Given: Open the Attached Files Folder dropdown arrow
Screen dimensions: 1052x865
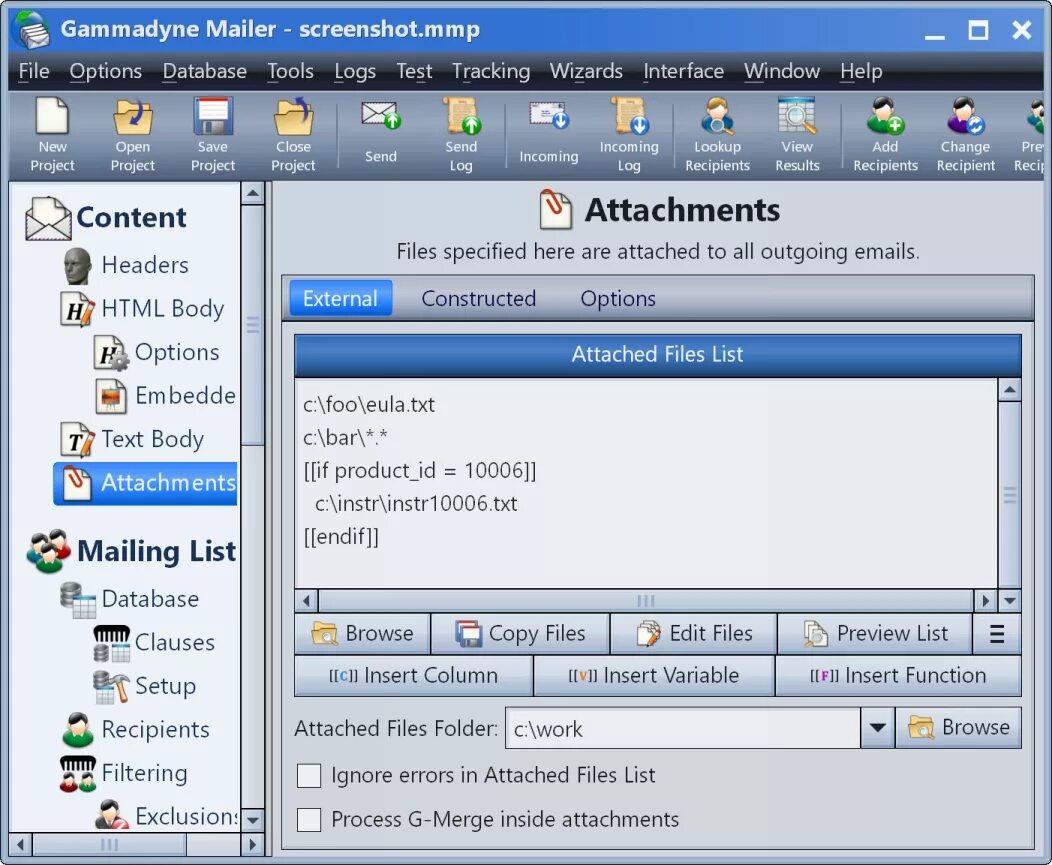Looking at the screenshot, I should (x=877, y=728).
